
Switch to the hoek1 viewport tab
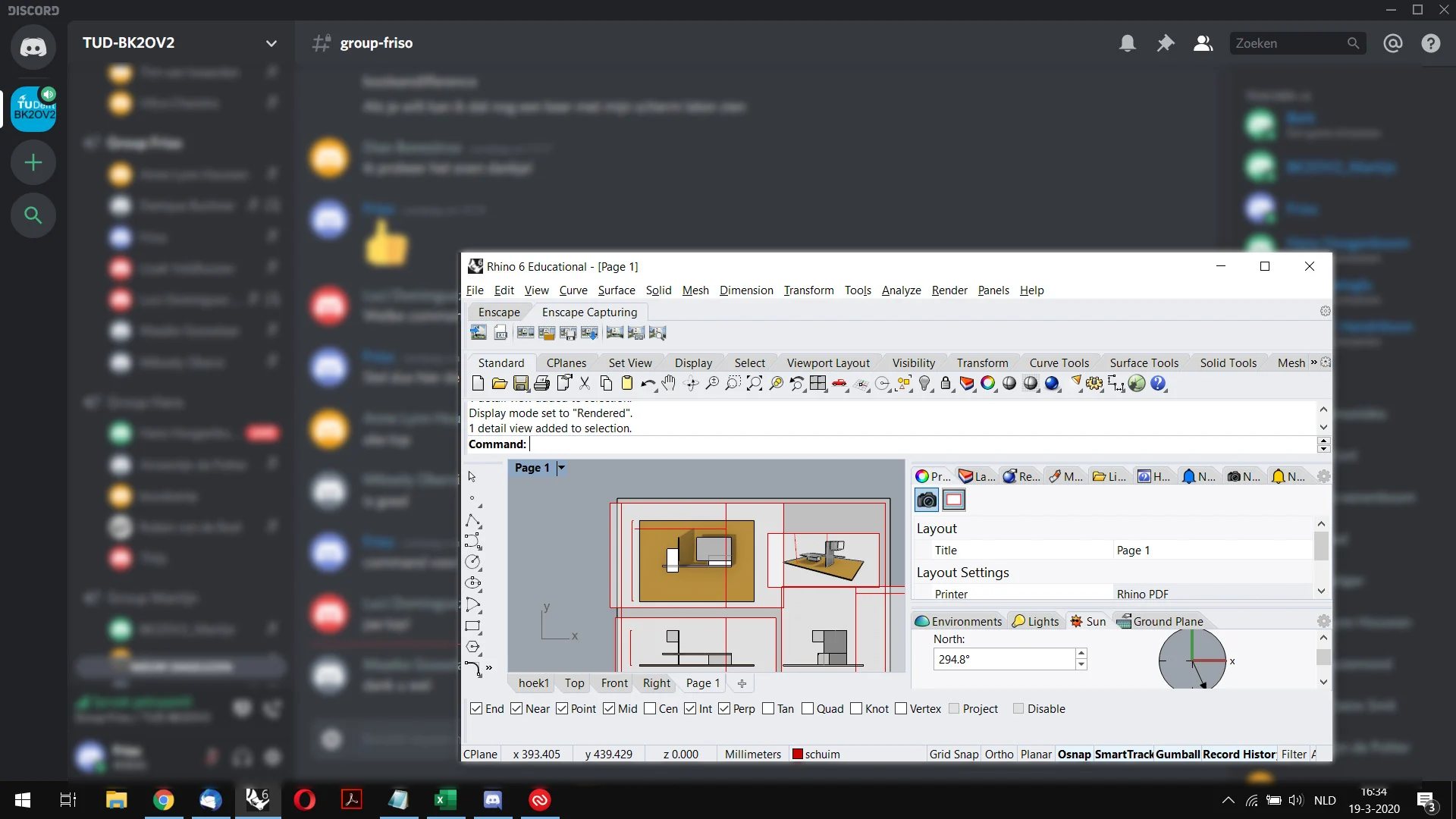533,683
